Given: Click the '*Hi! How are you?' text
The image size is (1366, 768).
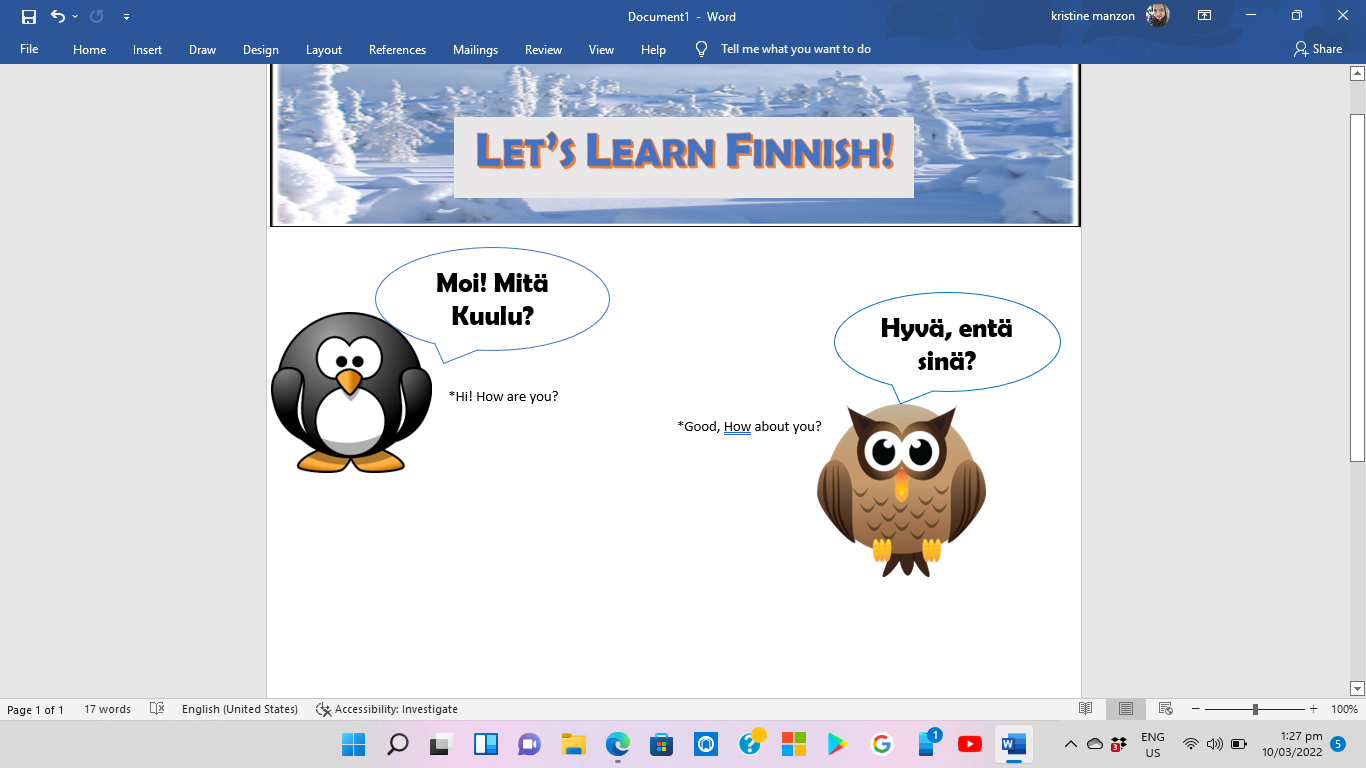Looking at the screenshot, I should tap(504, 397).
